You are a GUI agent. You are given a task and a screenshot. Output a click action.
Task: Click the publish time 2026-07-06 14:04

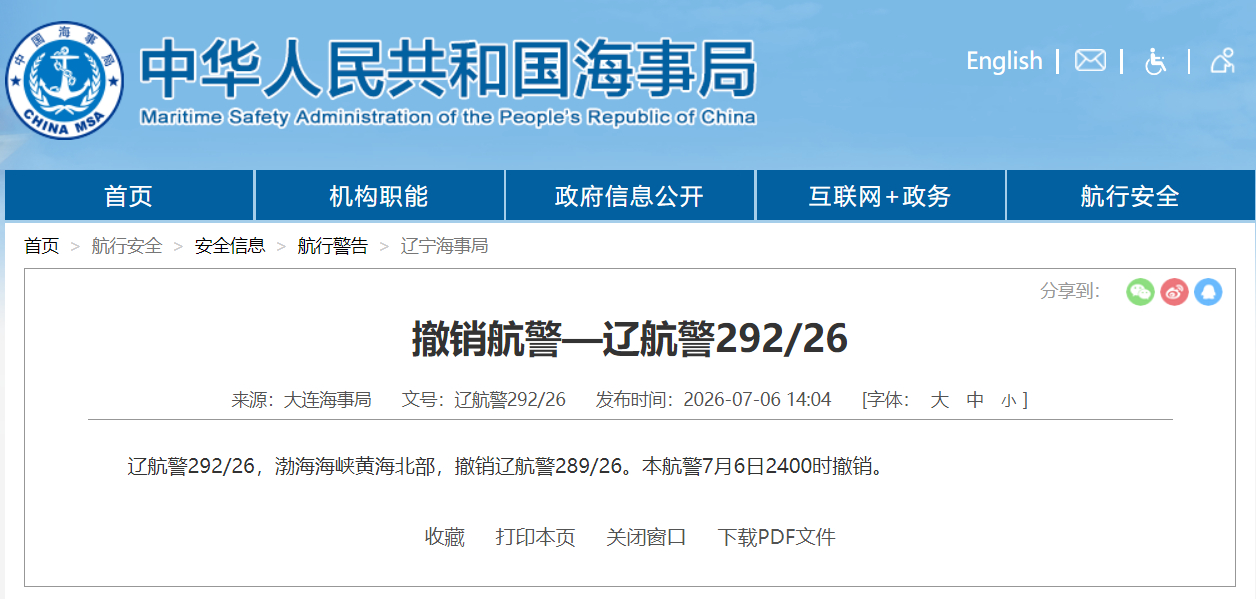757,400
